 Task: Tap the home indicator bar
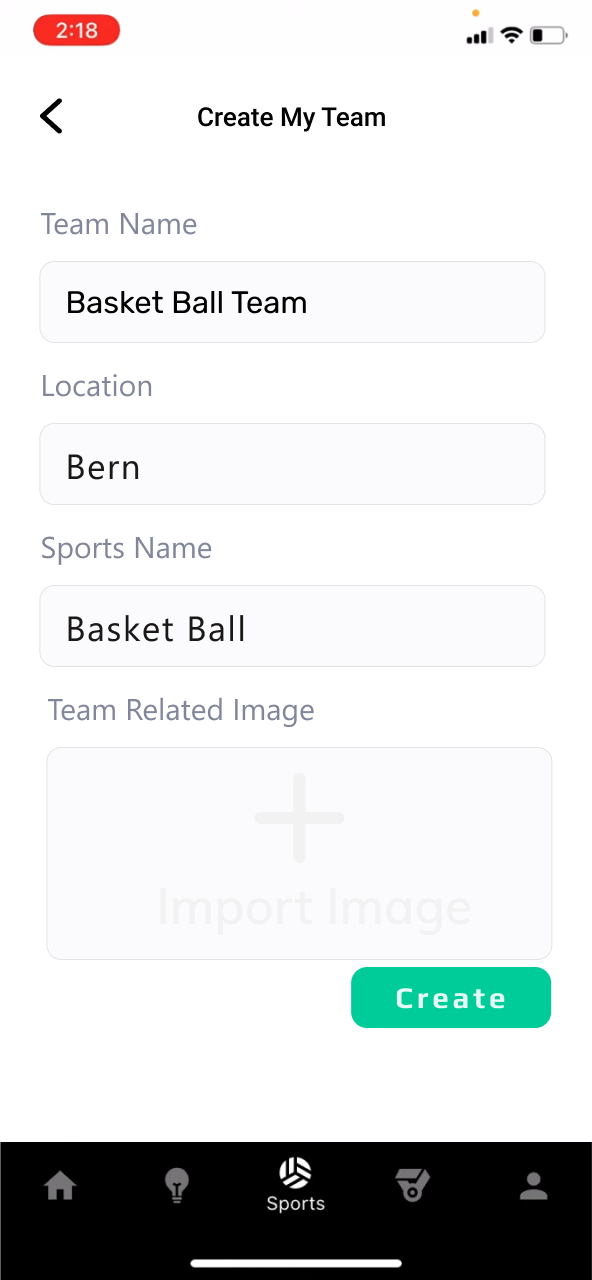point(296,1263)
